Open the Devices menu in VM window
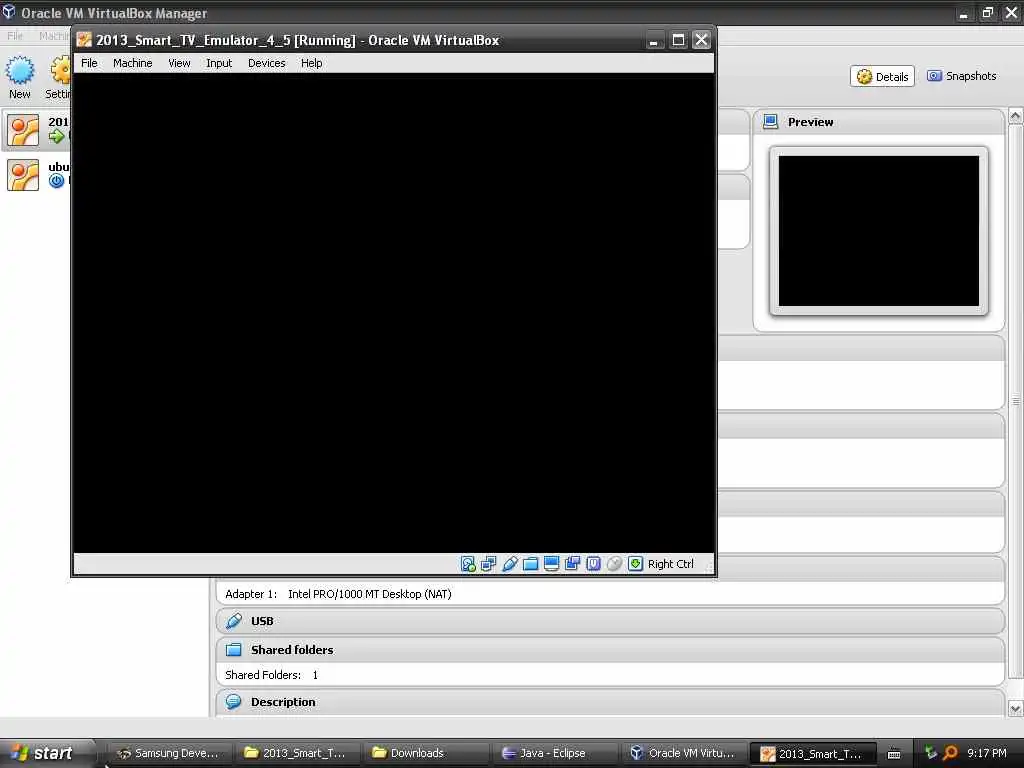The height and width of the screenshot is (768, 1024). 266,63
